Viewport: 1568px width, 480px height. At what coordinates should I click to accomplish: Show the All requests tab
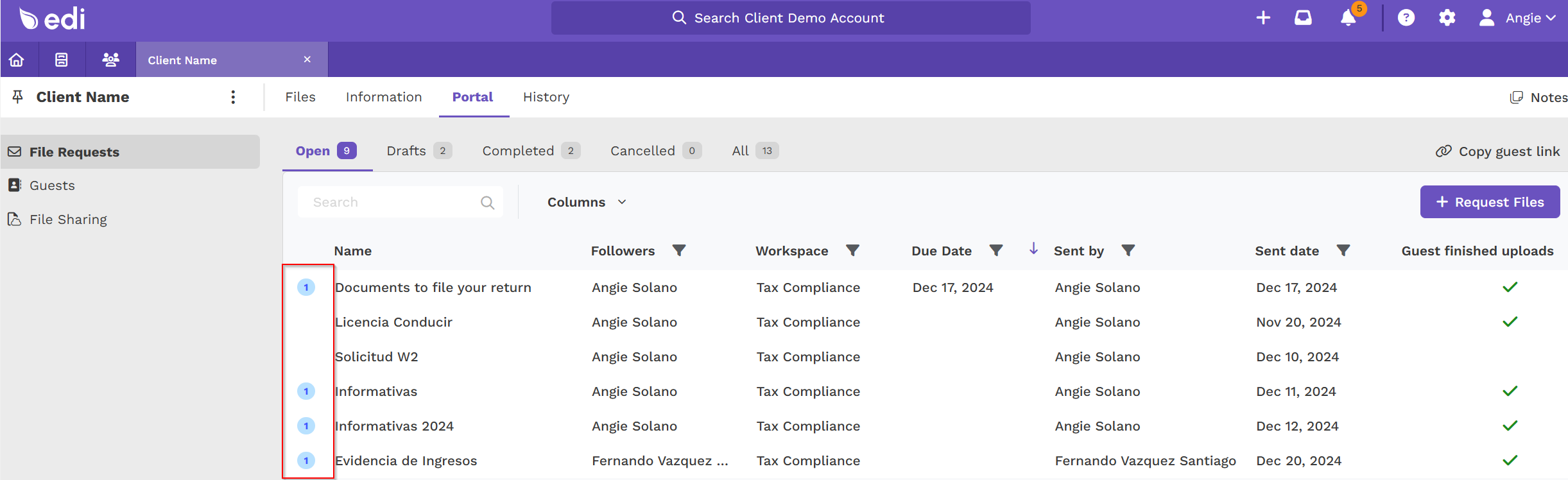tap(755, 151)
